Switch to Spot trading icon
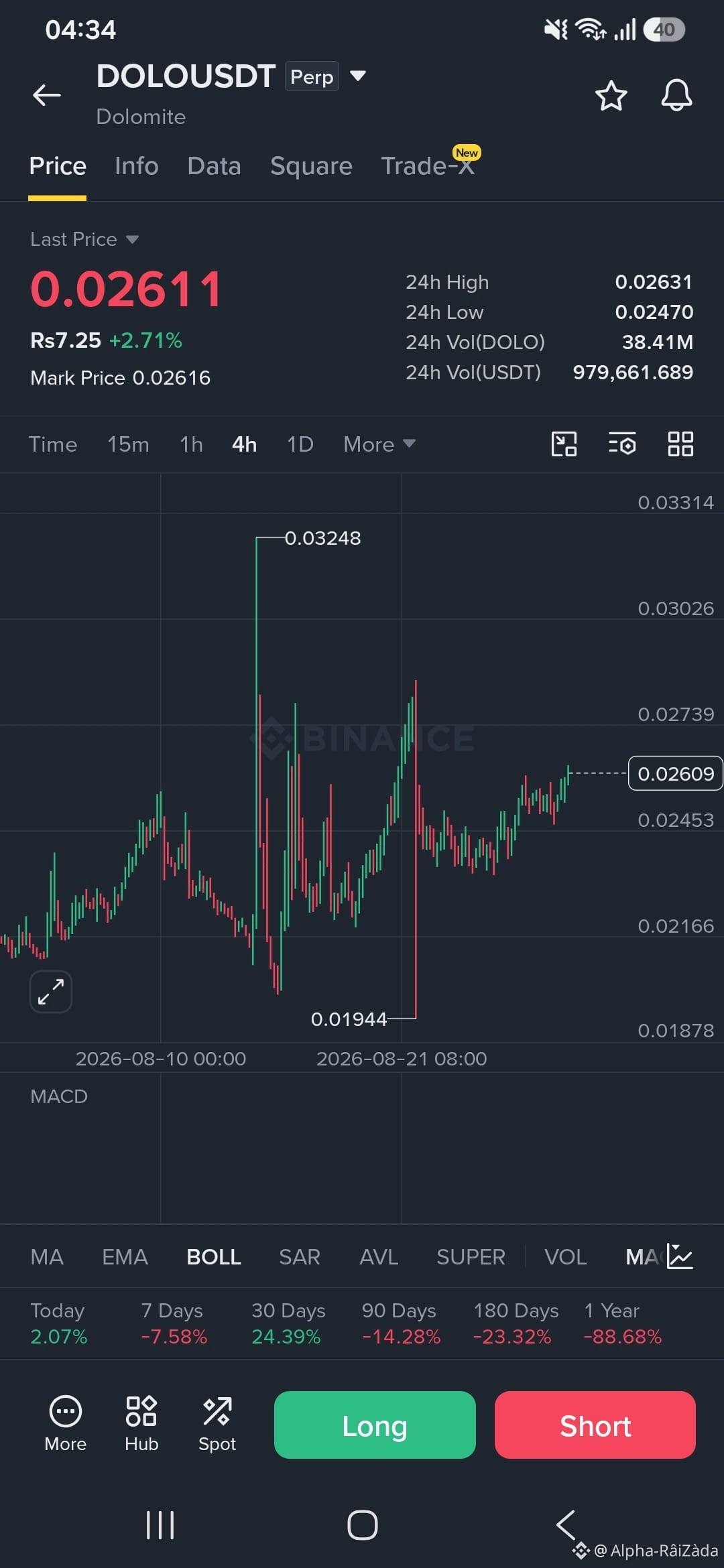The width and height of the screenshot is (724, 1568). (217, 1424)
